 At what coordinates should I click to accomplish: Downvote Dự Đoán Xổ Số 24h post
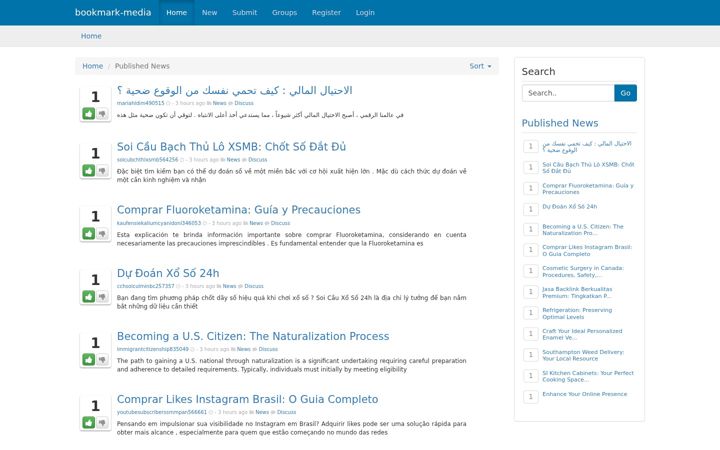click(x=102, y=297)
